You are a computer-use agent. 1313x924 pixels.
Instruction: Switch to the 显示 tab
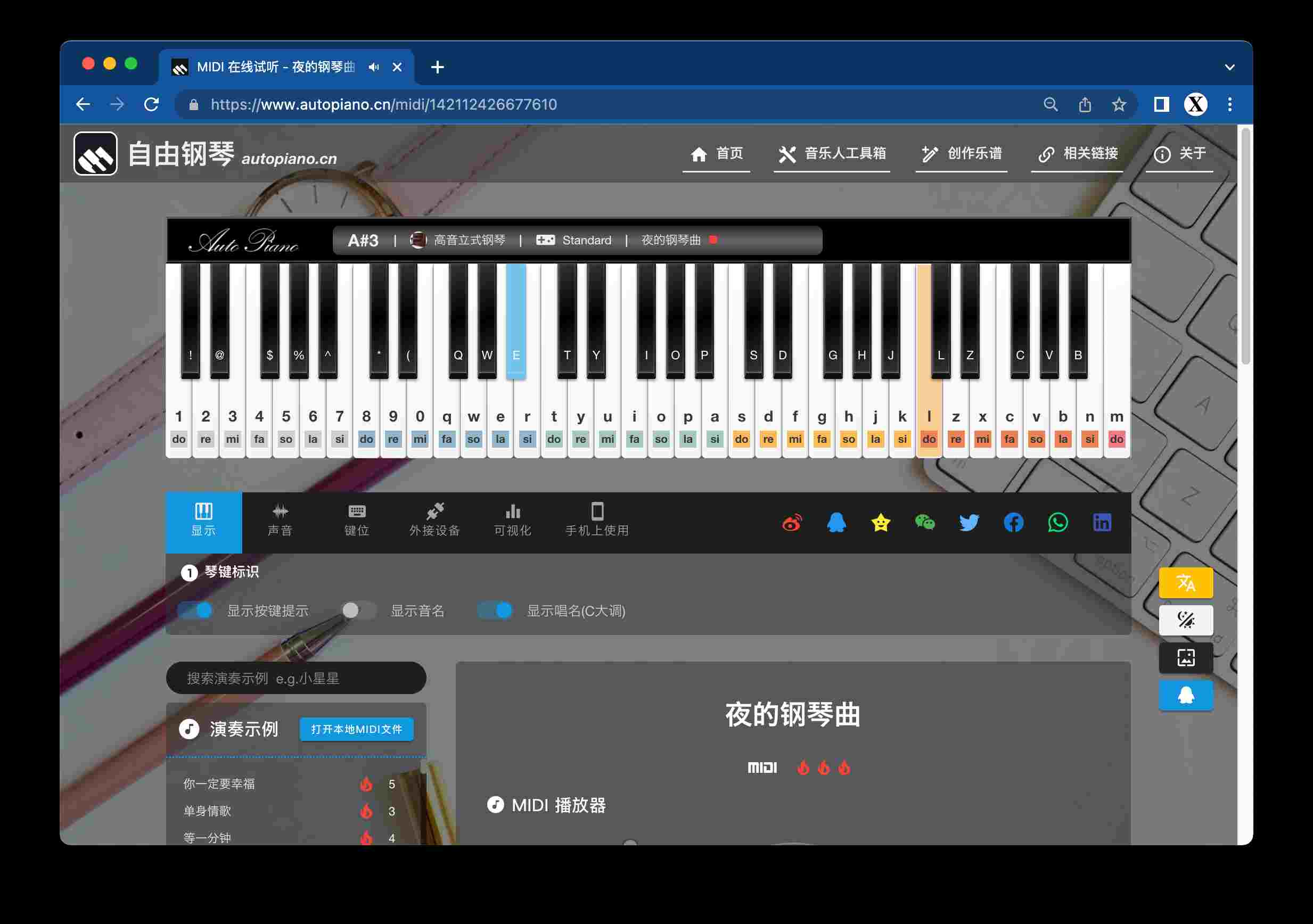pos(203,522)
